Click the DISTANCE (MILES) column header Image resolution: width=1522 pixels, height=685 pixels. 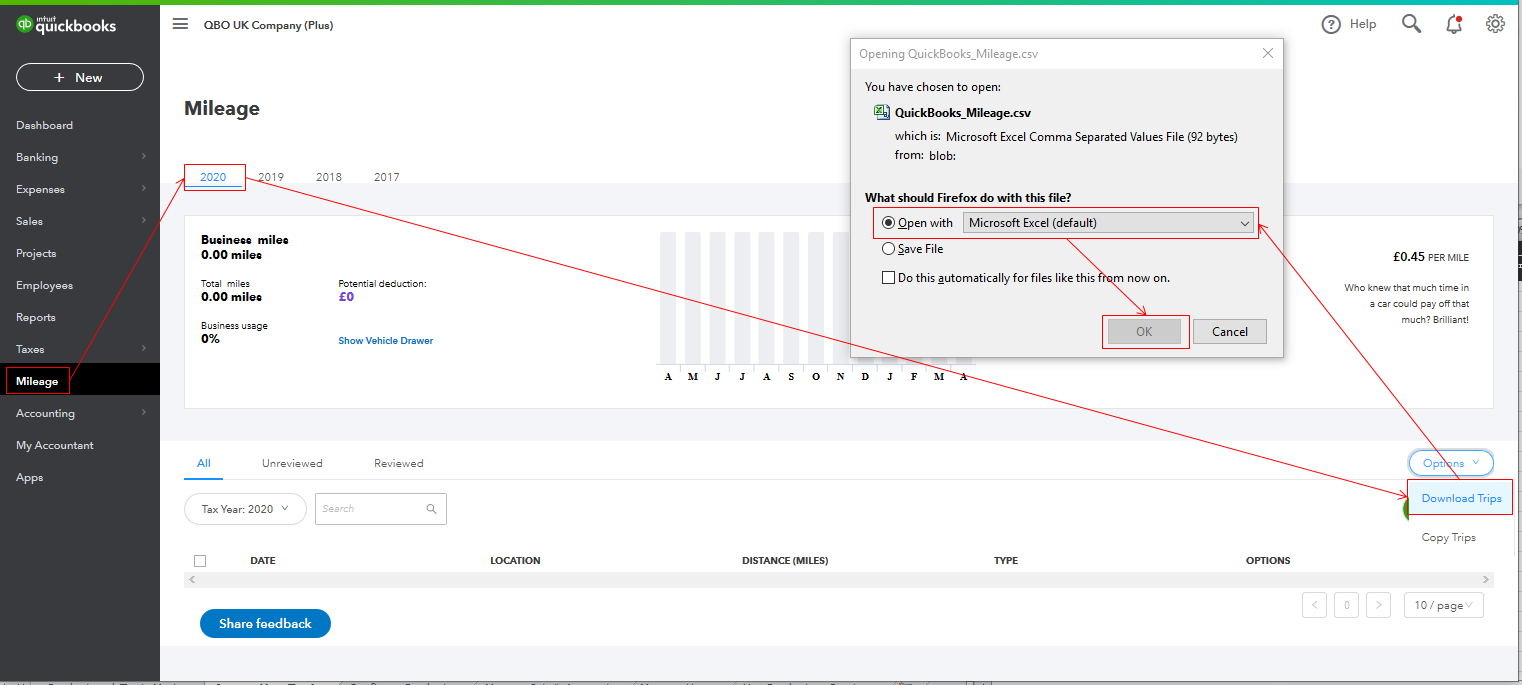pos(785,561)
